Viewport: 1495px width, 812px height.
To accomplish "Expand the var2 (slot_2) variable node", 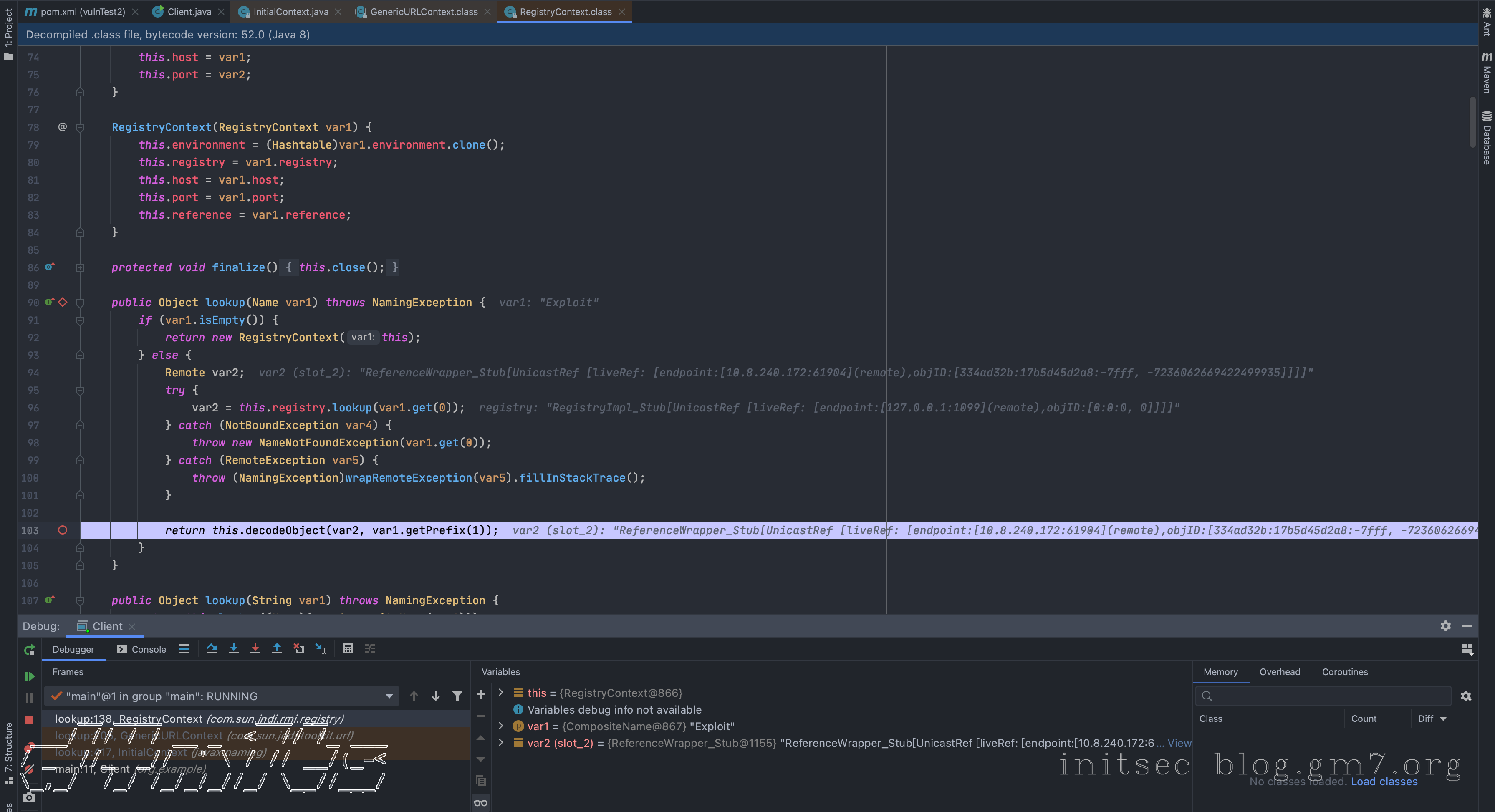I will point(501,742).
